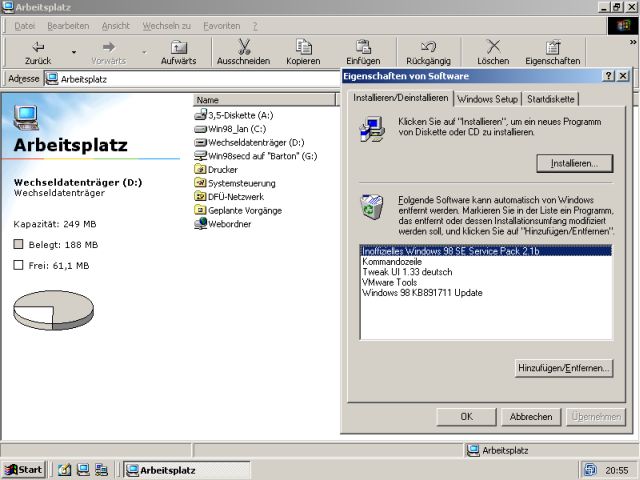Click the ? help button in the dialog title bar
640x480 pixels.
click(x=608, y=76)
